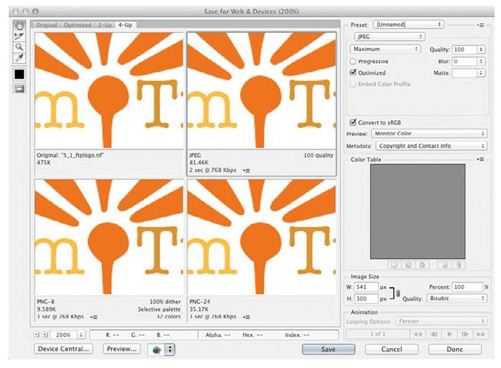Uncheck the Optimized checkbox
This screenshot has height=368, width=501.
click(x=353, y=72)
